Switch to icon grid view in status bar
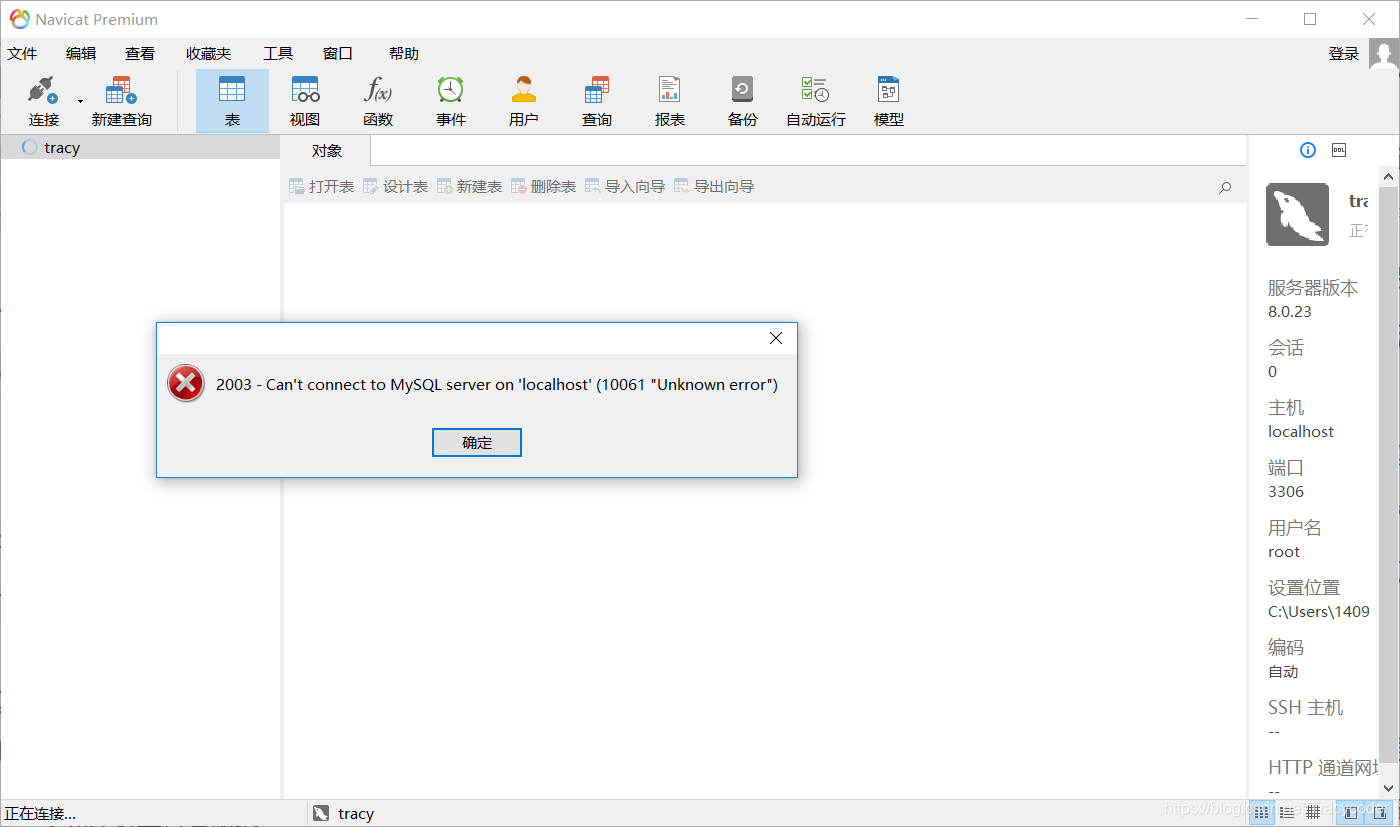Screen dimensions: 1400x827 point(1263,812)
